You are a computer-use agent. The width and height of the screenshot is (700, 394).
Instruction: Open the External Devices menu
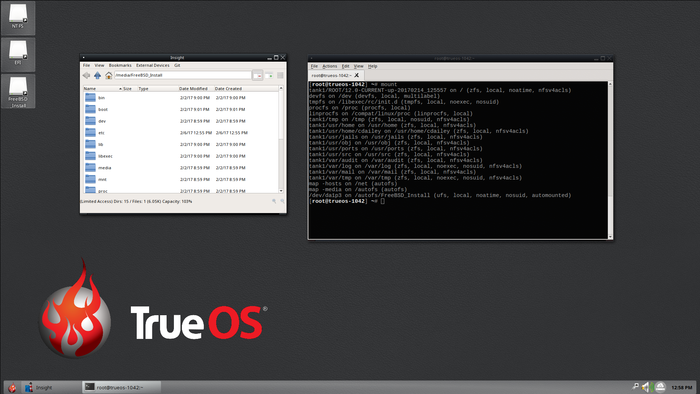[153, 65]
